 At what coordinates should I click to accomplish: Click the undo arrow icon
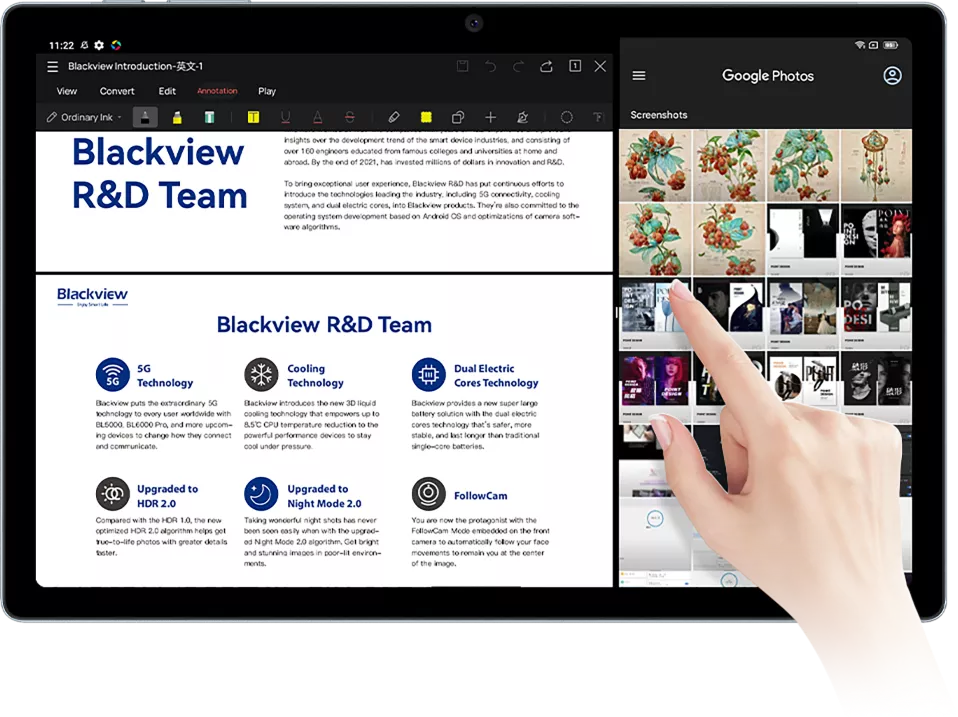[x=490, y=67]
